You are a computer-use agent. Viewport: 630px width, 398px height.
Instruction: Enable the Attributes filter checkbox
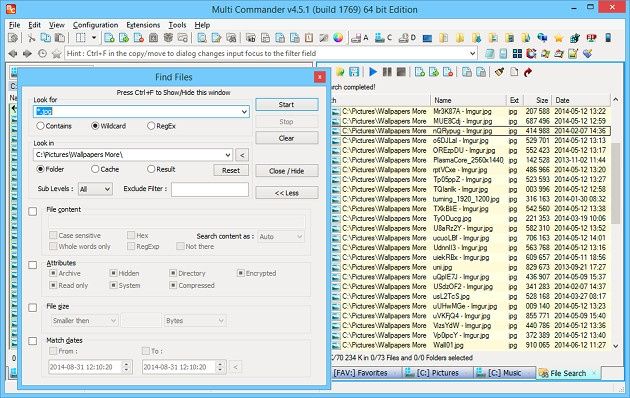click(33, 265)
